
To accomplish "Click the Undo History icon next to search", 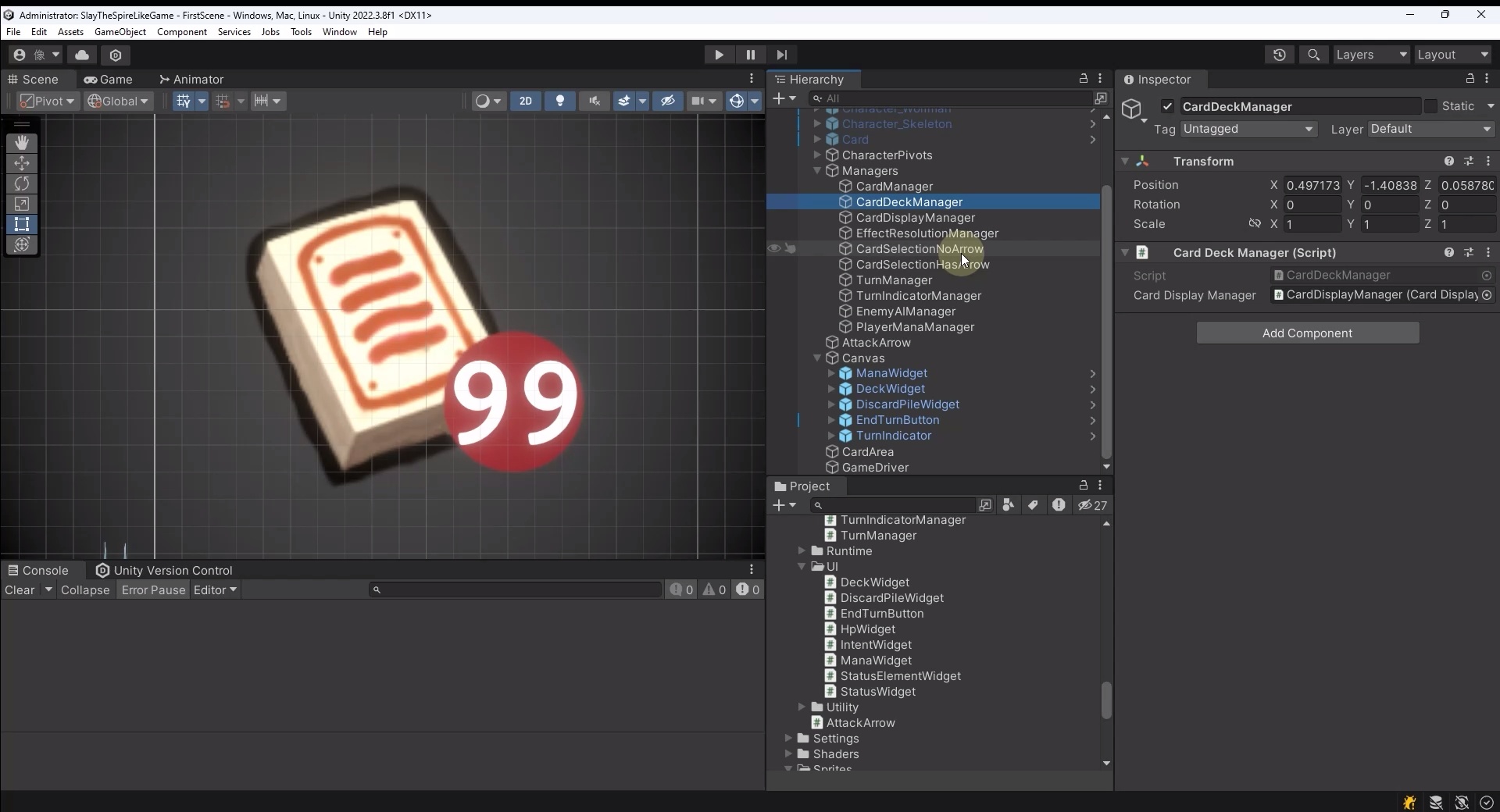I will 1280,55.
